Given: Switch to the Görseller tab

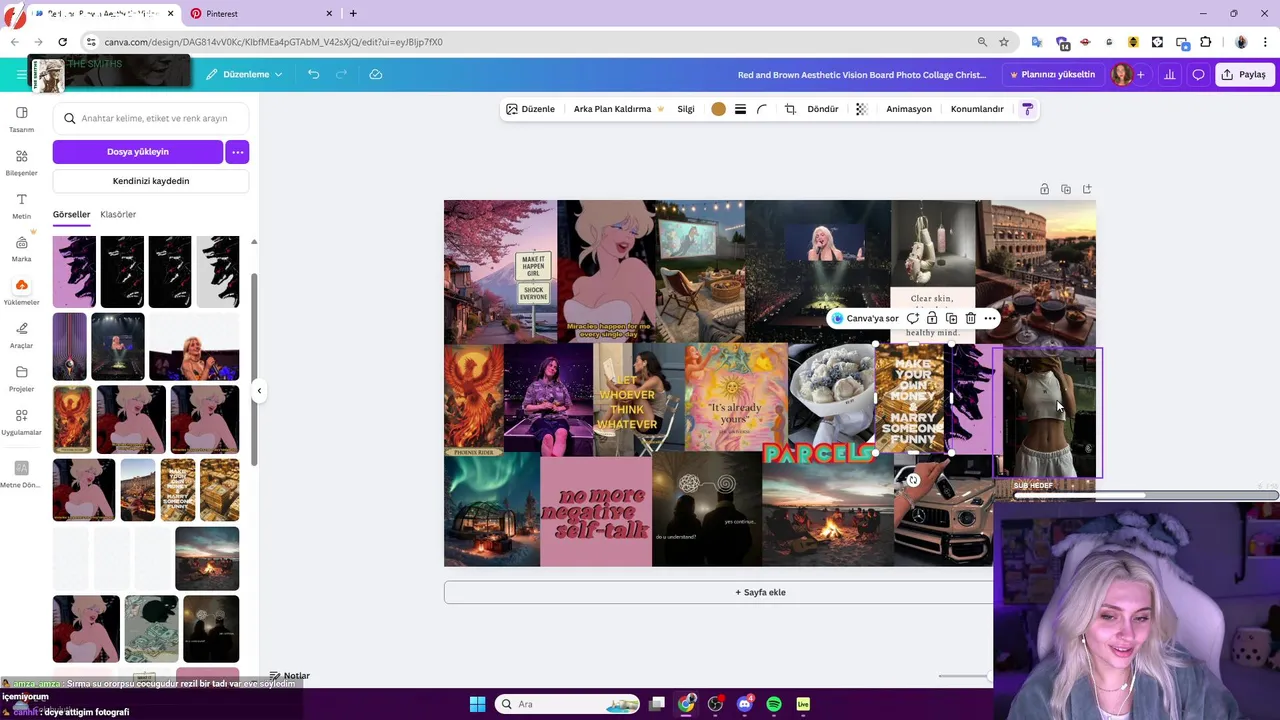Looking at the screenshot, I should point(71,214).
